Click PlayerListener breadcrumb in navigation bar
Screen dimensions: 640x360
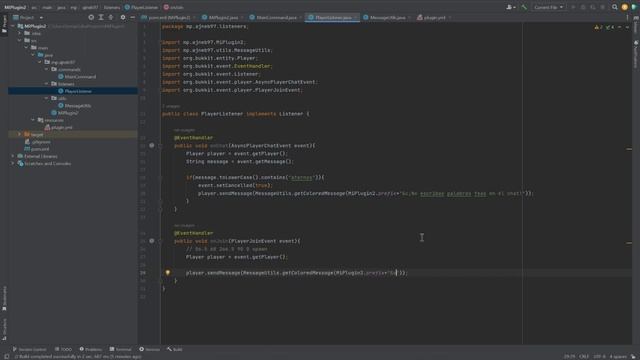[141, 7]
